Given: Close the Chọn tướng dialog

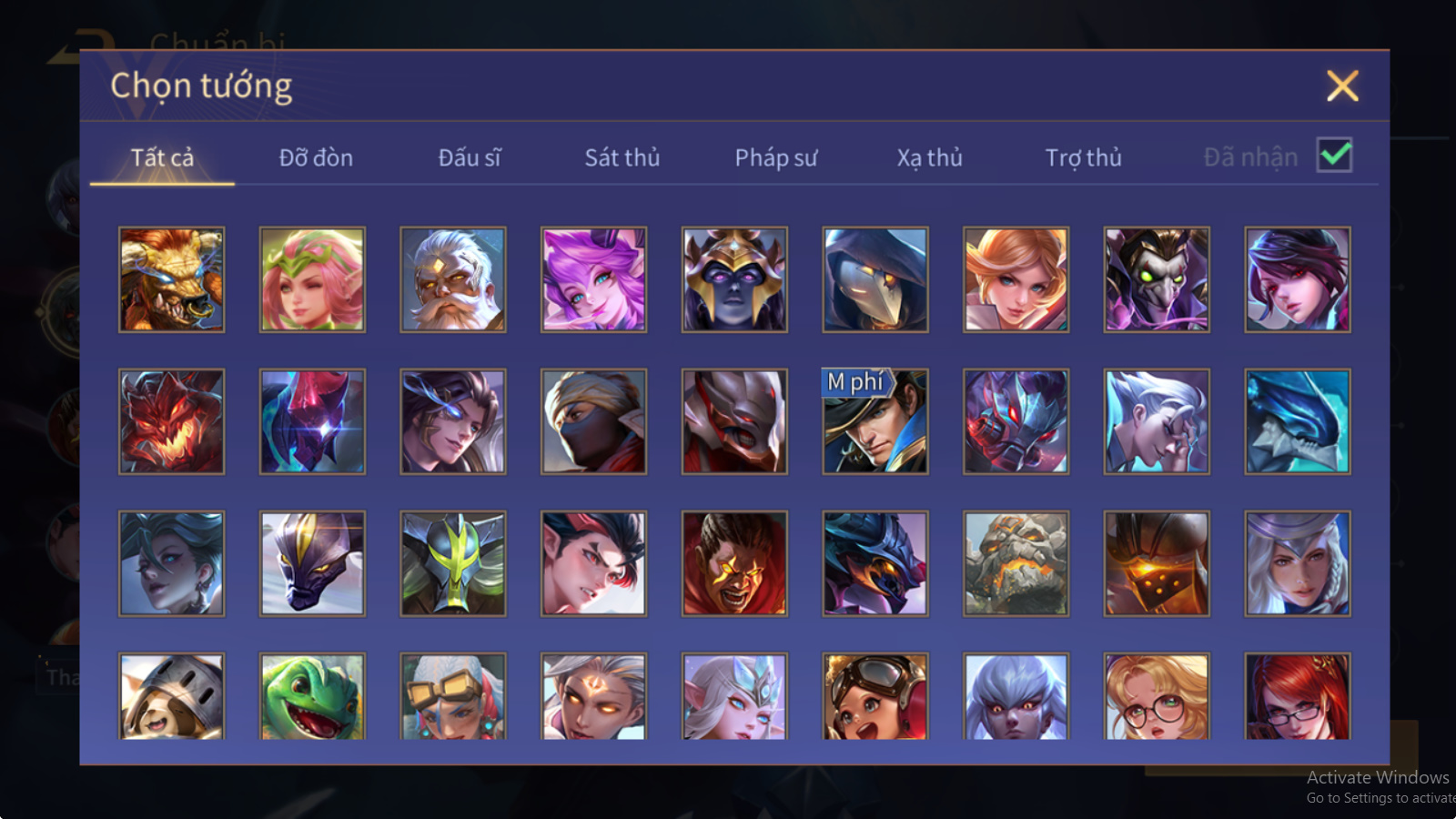Looking at the screenshot, I should pos(1342,86).
